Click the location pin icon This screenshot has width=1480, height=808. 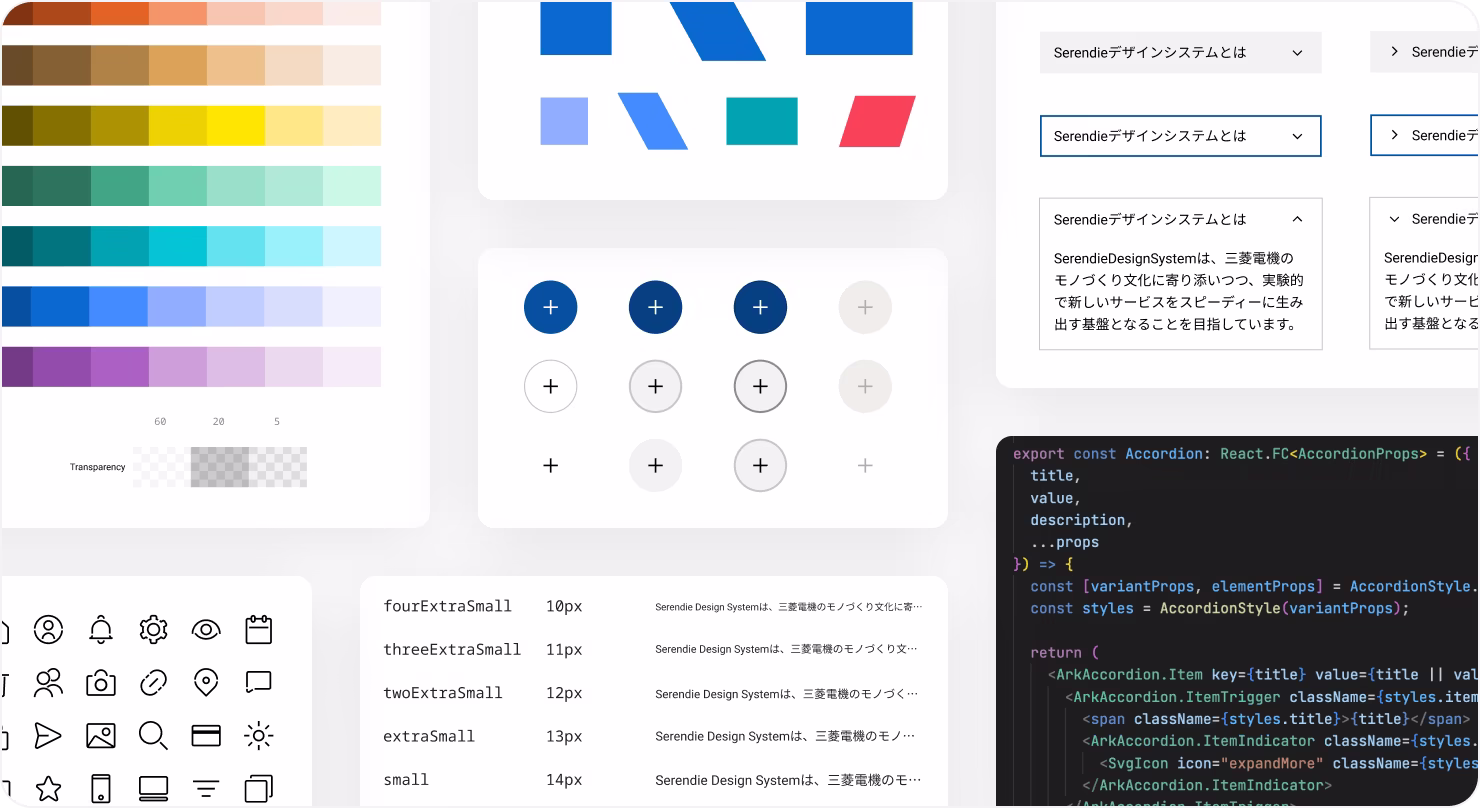206,683
